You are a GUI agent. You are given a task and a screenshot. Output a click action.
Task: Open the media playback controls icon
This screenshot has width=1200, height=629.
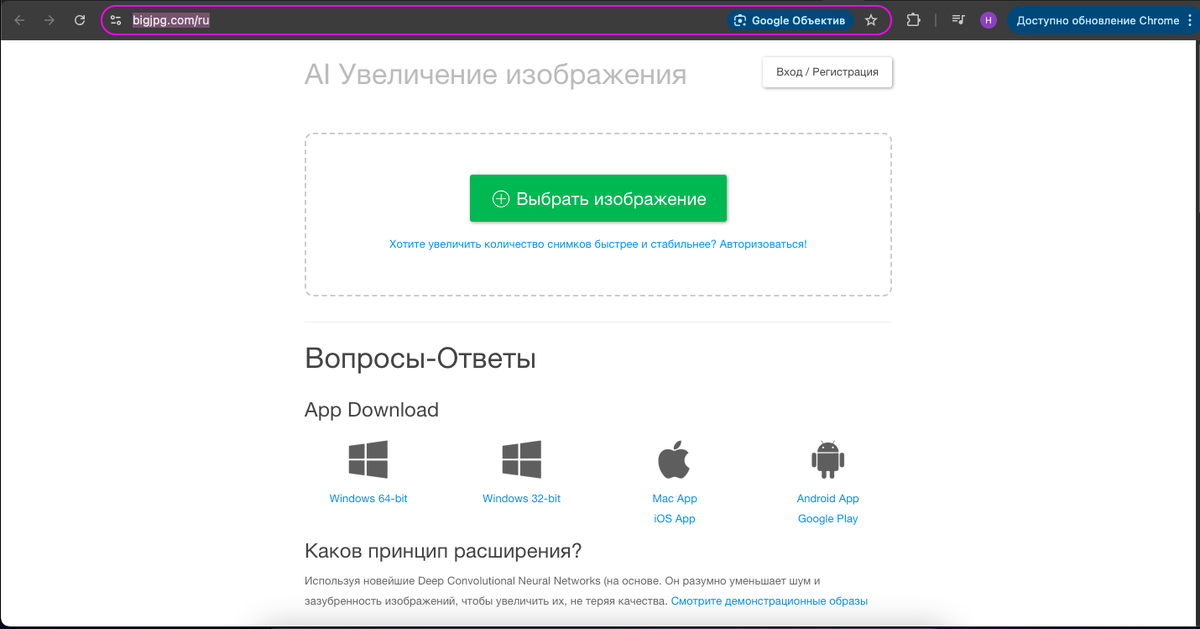tap(957, 19)
